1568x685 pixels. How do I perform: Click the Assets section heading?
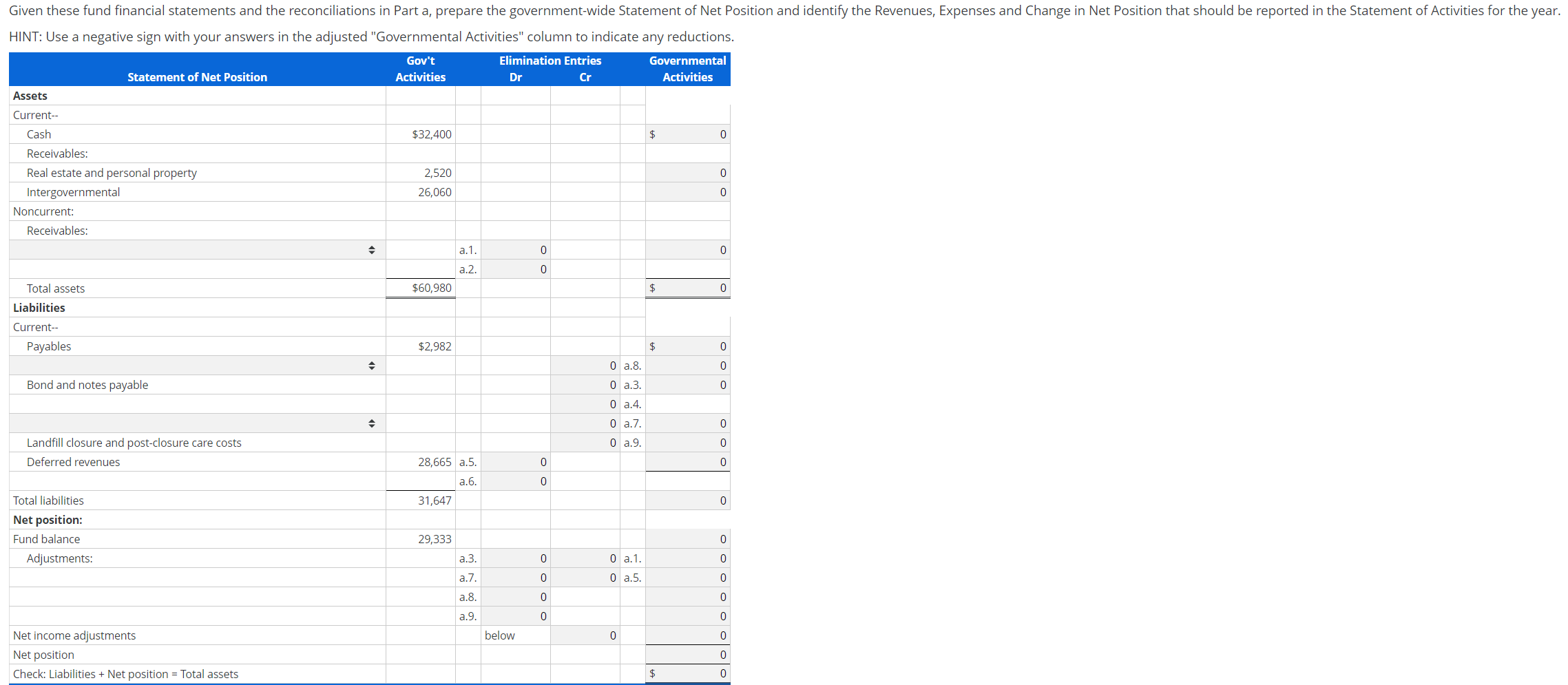click(30, 96)
